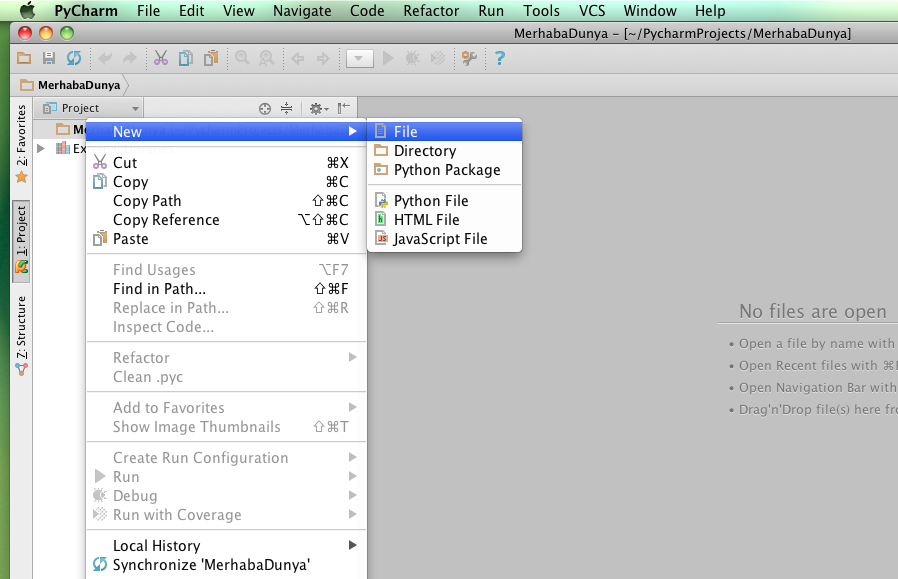Click the Undo arrow icon
Viewport: 898px width, 579px height.
[105, 58]
